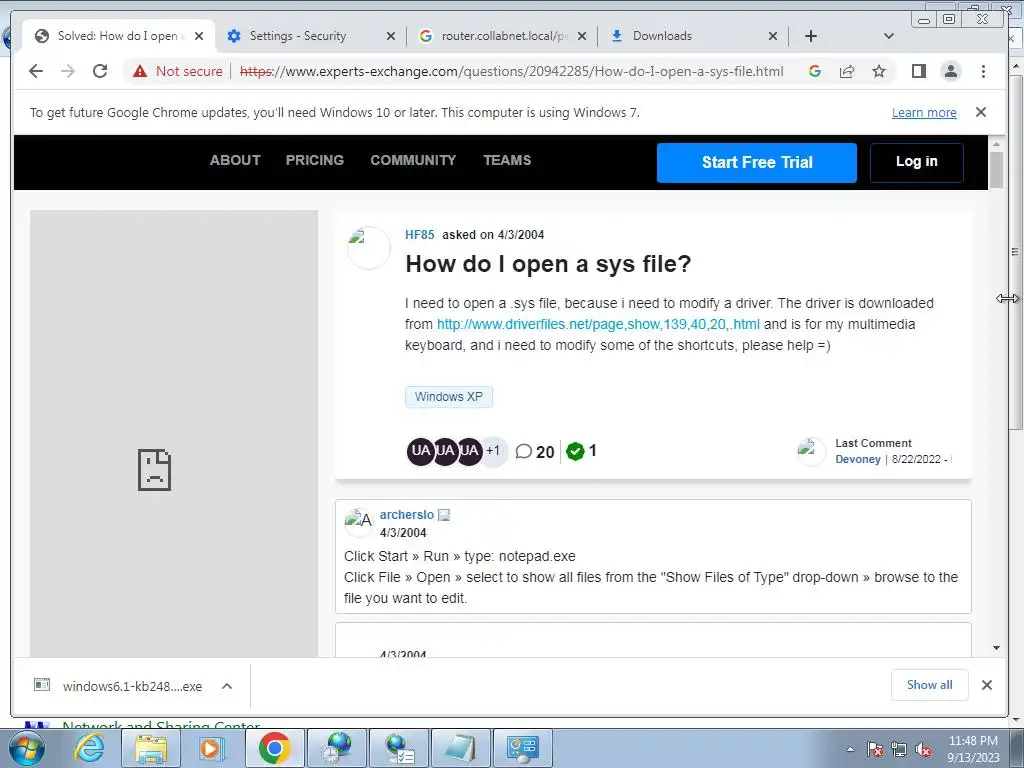Click Show all downloads
Viewport: 1024px width, 768px height.
pos(929,684)
